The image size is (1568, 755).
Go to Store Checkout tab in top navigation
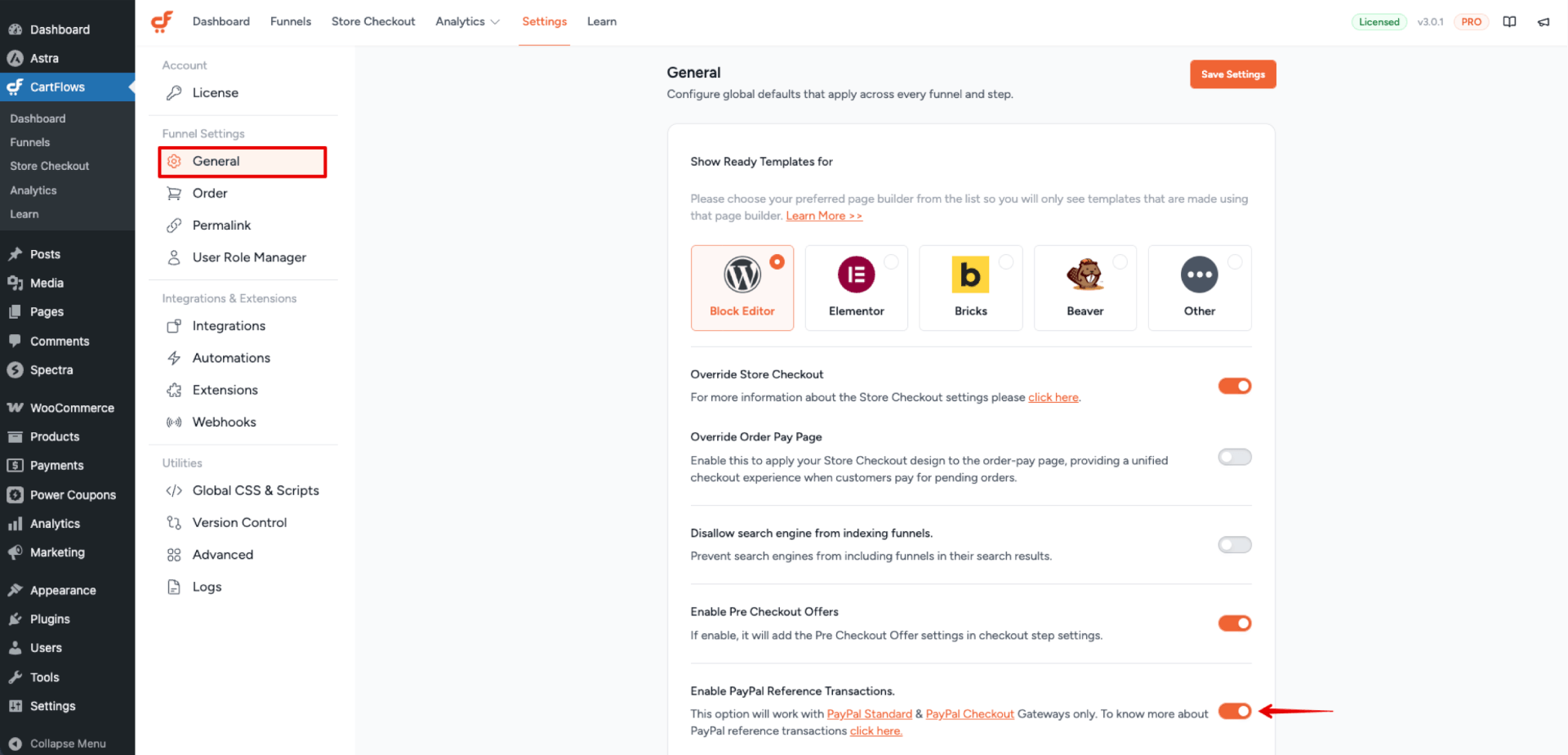click(373, 22)
